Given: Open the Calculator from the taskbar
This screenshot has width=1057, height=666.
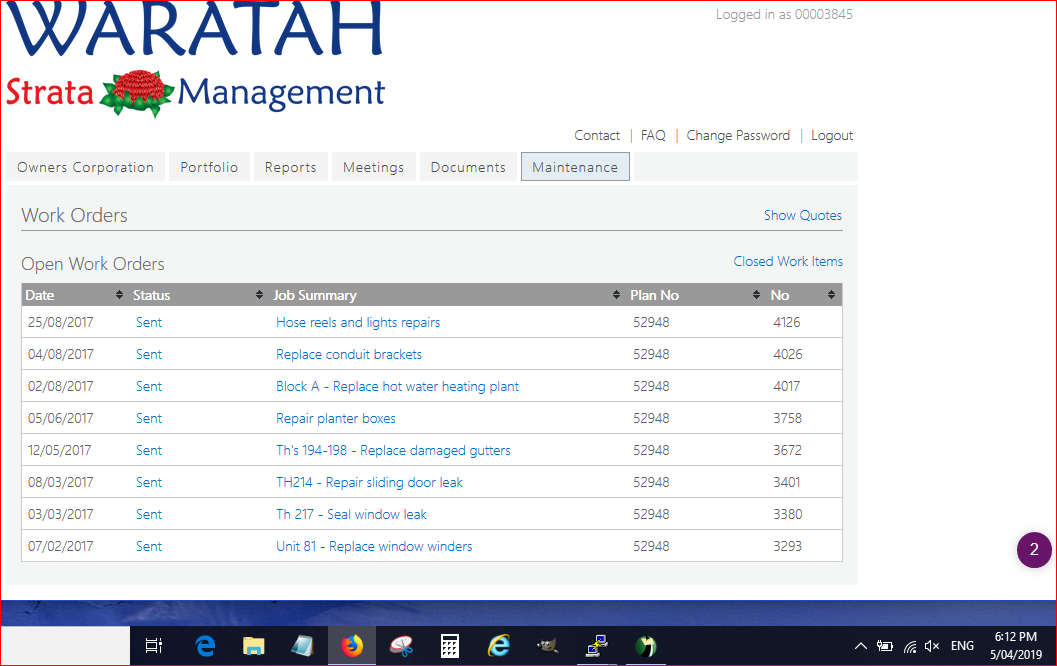Looking at the screenshot, I should pyautogui.click(x=450, y=646).
